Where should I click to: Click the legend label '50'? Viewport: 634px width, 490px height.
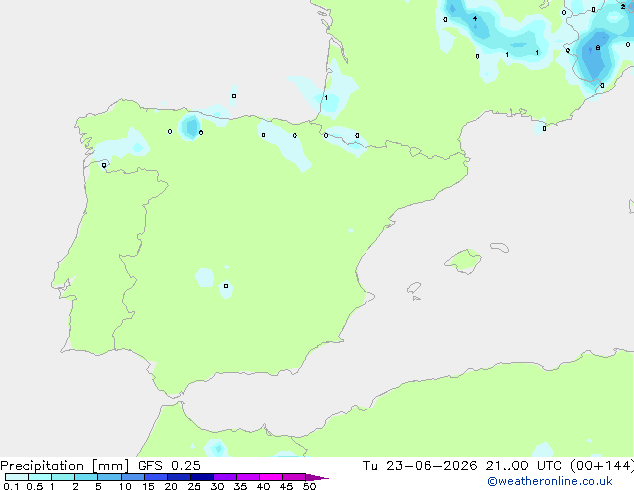309,486
